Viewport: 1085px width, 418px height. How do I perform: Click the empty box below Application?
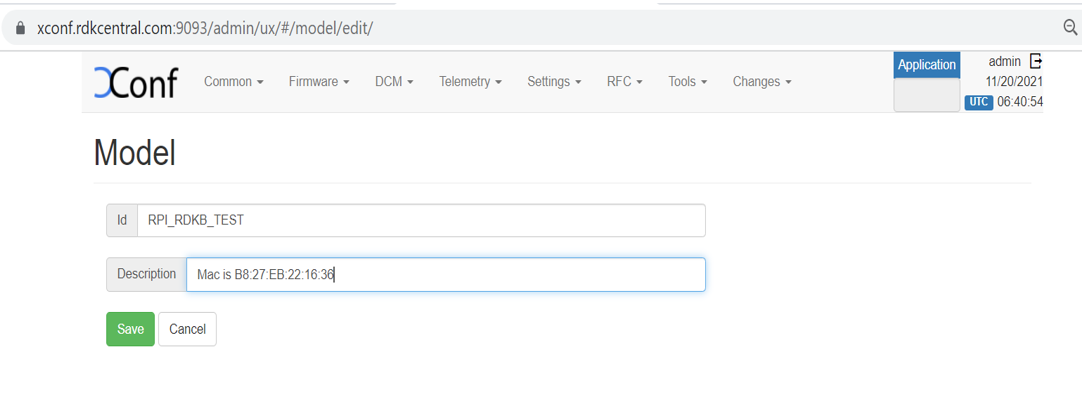tap(926, 96)
